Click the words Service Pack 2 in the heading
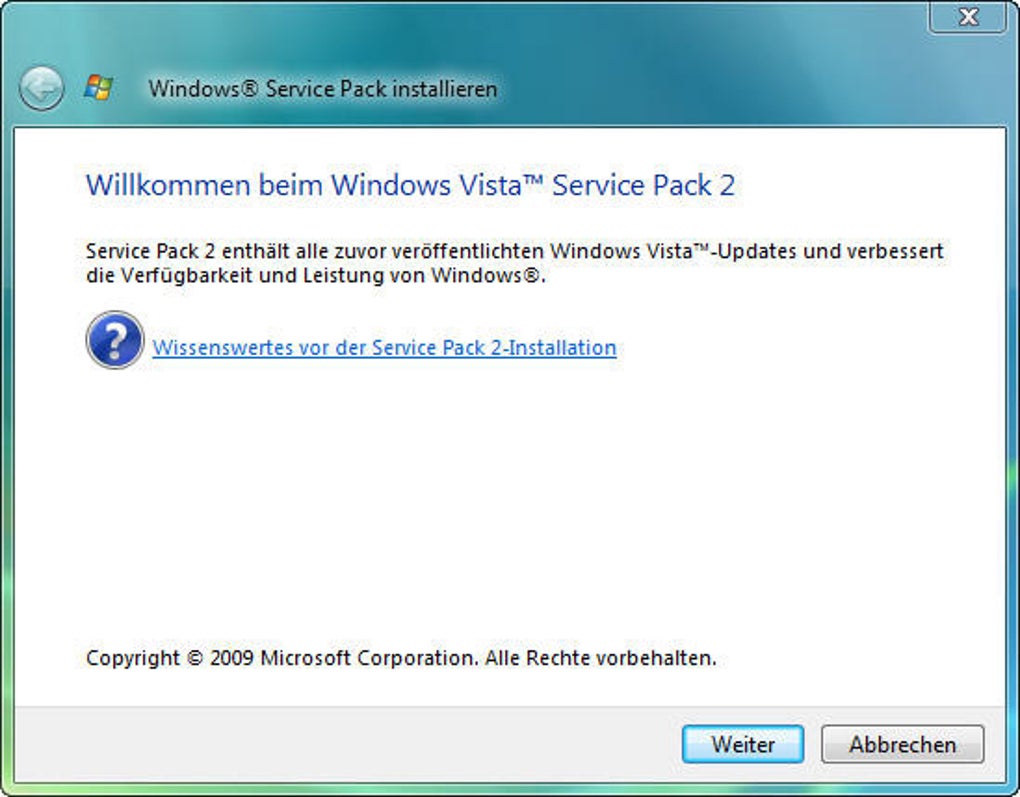 click(643, 185)
